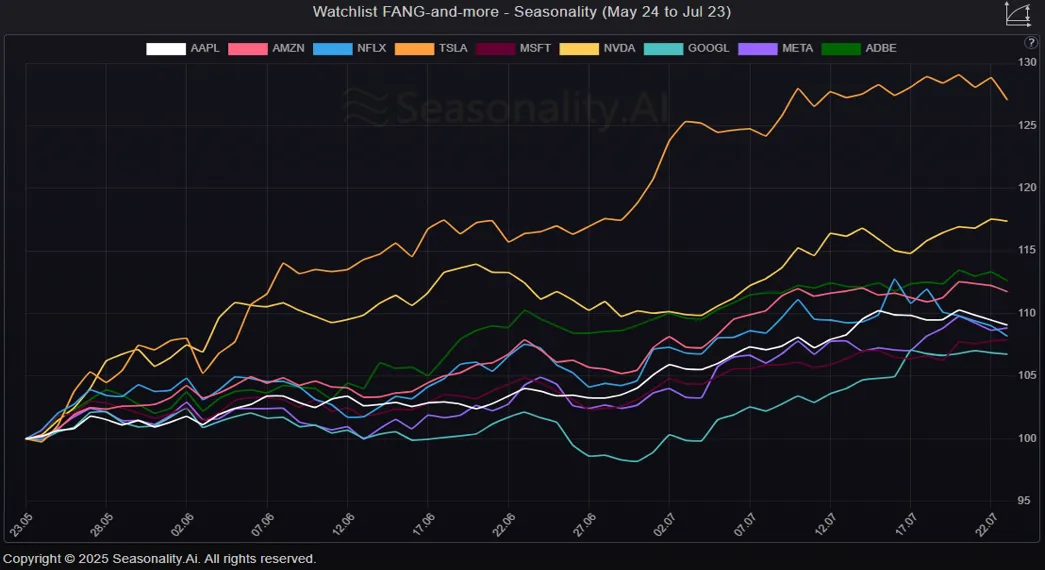Click the x-axis date label 12.07

[x=824, y=525]
